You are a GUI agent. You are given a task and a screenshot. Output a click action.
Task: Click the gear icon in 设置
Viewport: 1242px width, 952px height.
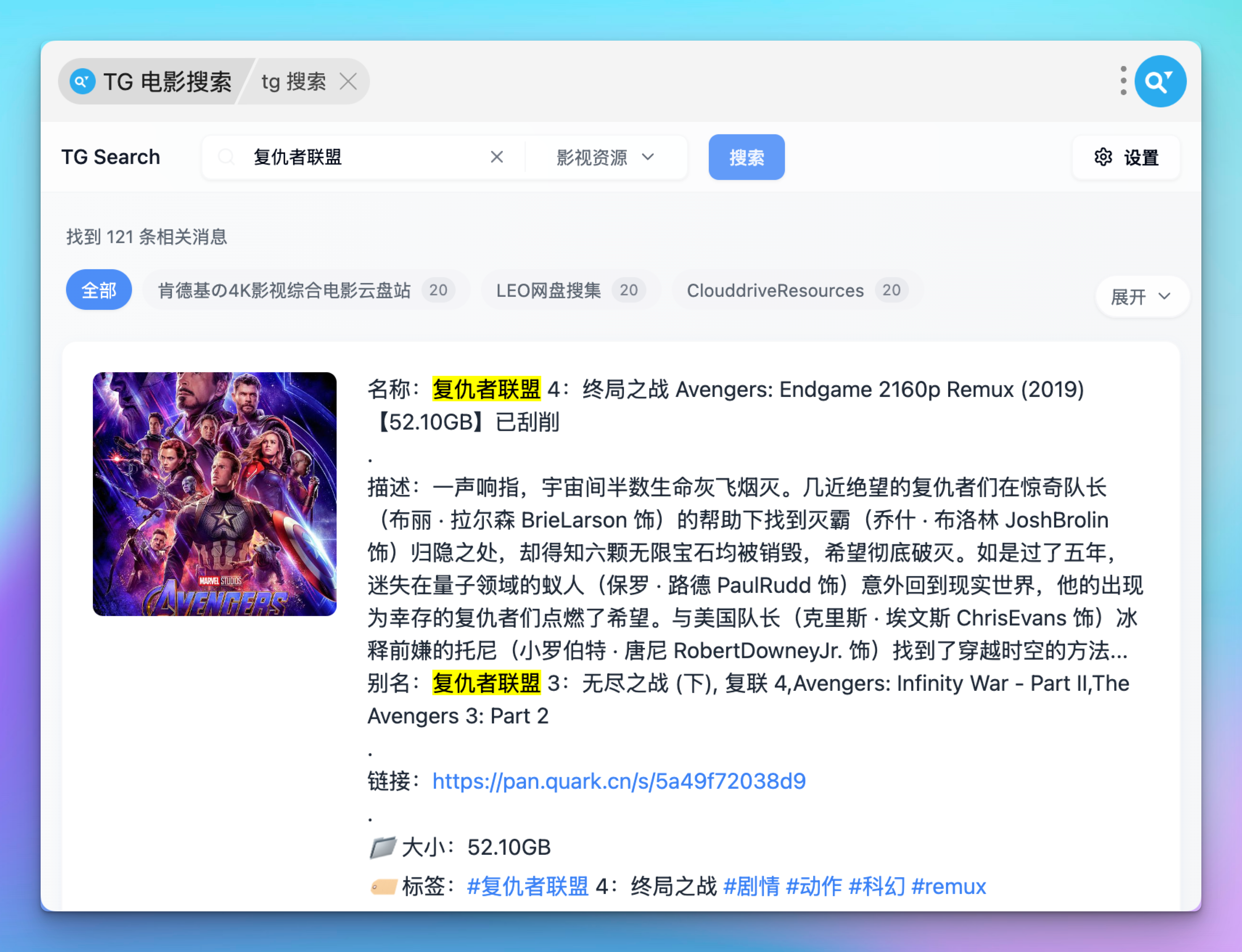1103,157
